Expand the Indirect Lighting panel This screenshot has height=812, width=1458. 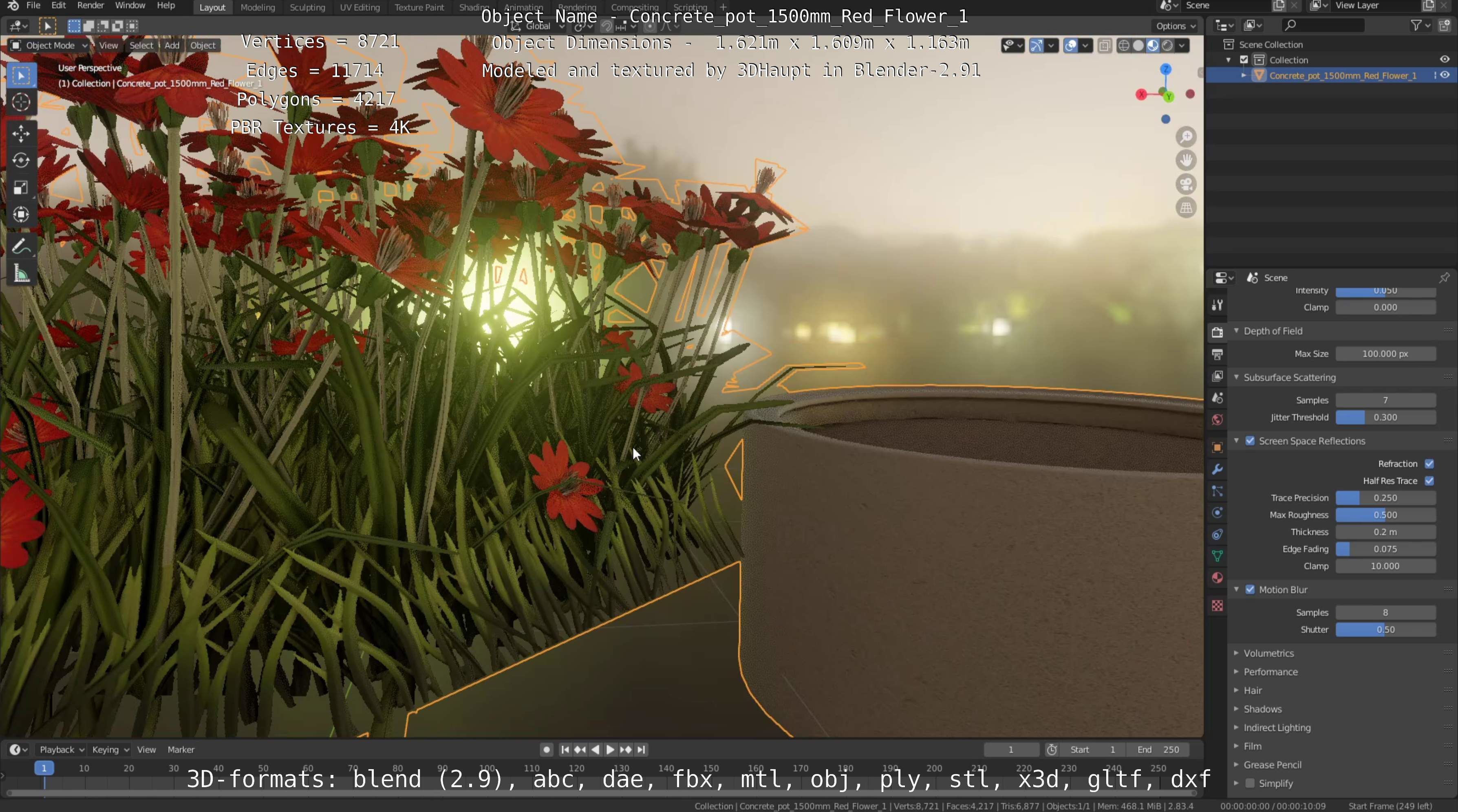tap(1276, 728)
